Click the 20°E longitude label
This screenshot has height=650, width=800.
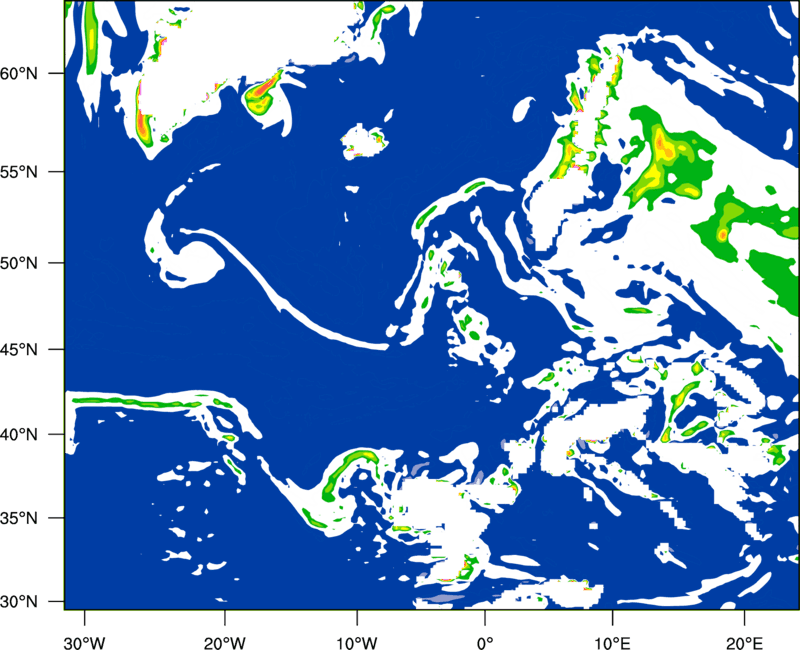click(744, 643)
